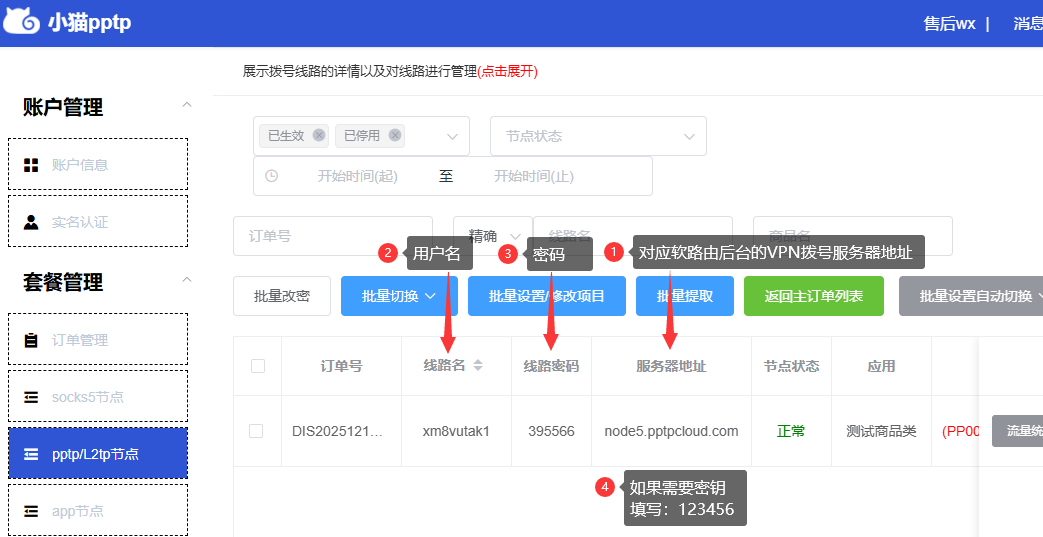Click the clock icon in date range
This screenshot has width=1043, height=537.
[272, 176]
